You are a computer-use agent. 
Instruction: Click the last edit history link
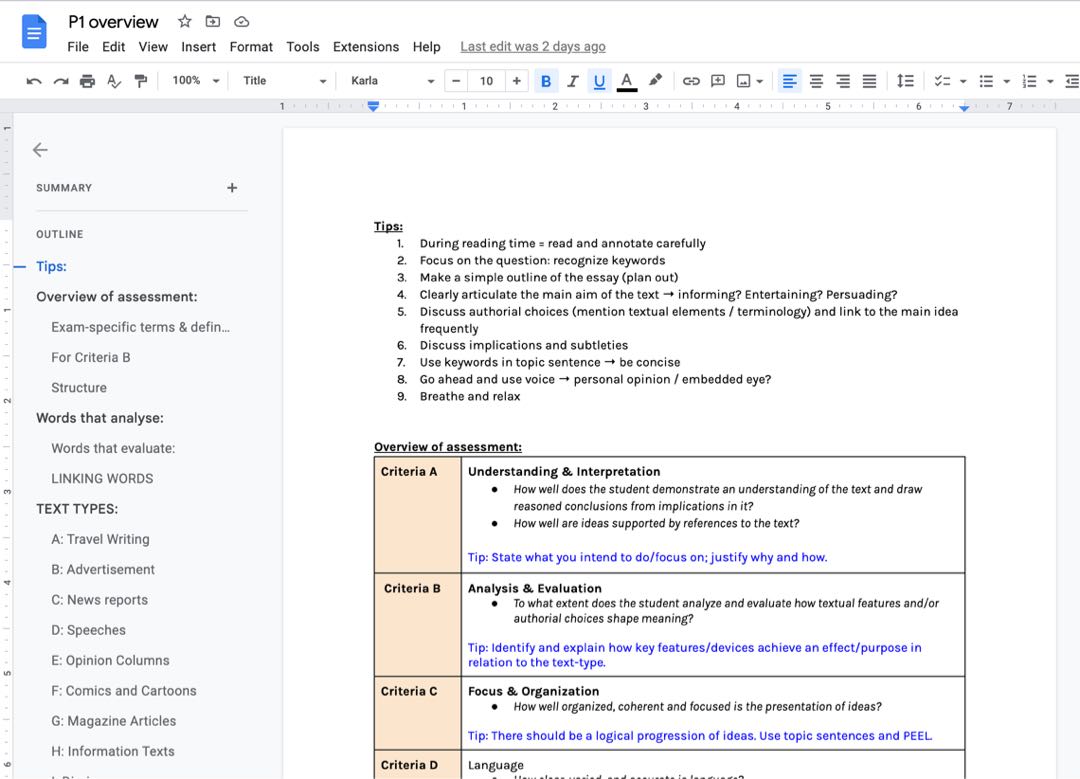[x=532, y=46]
